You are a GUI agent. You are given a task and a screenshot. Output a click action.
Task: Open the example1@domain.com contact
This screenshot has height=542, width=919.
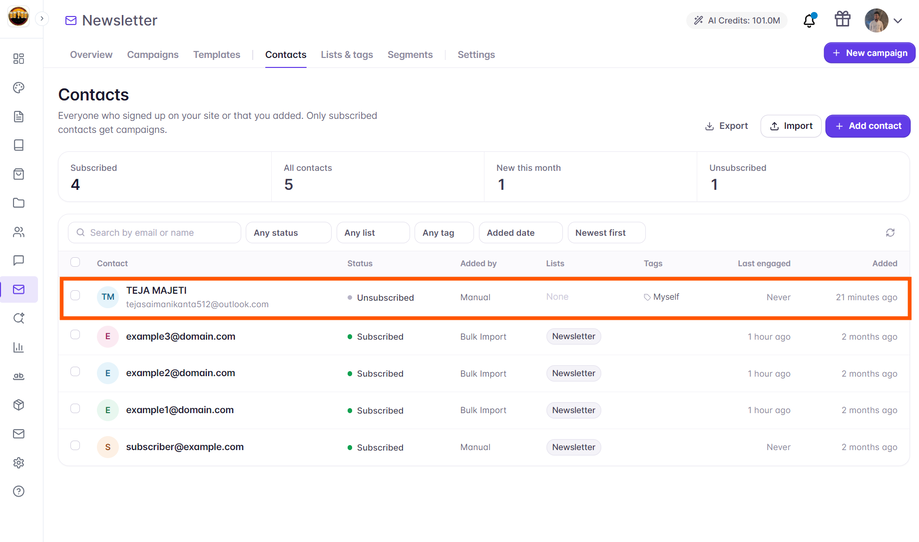click(180, 410)
